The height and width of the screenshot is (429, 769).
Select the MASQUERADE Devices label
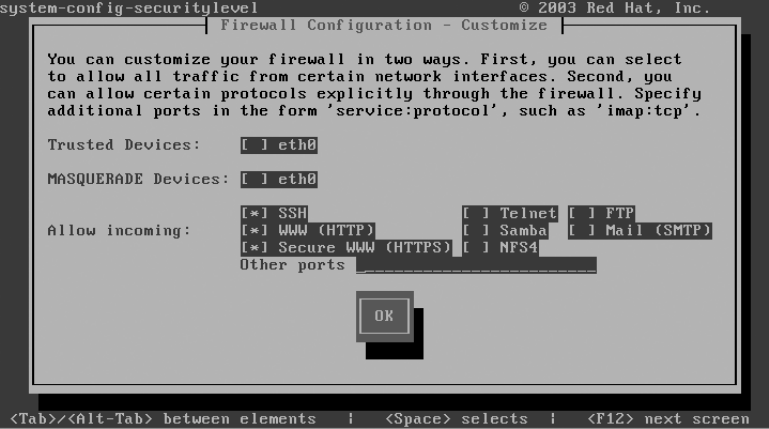coord(138,179)
